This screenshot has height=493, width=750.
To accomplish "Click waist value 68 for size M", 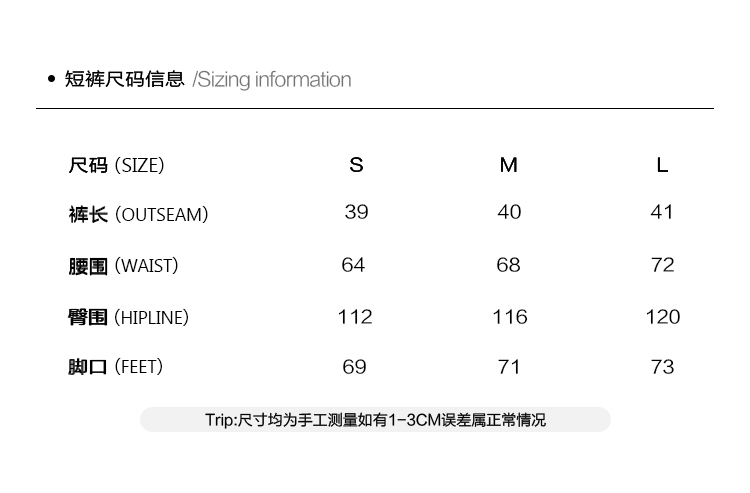I will [509, 265].
